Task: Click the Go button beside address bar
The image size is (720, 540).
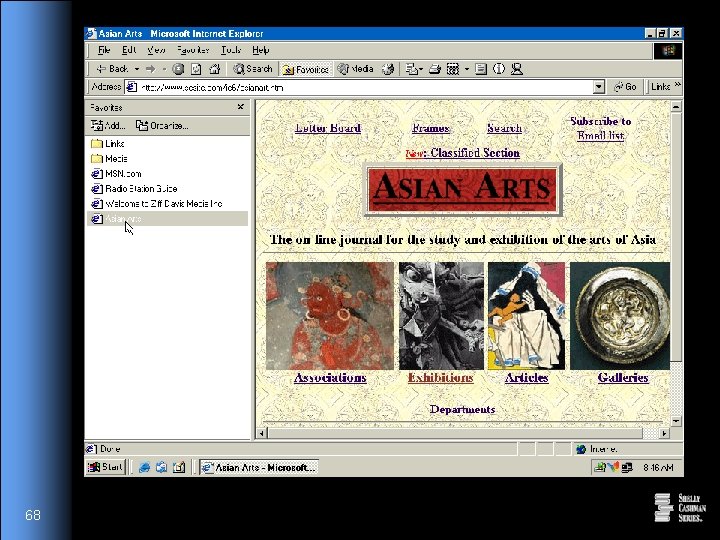Action: tap(625, 87)
